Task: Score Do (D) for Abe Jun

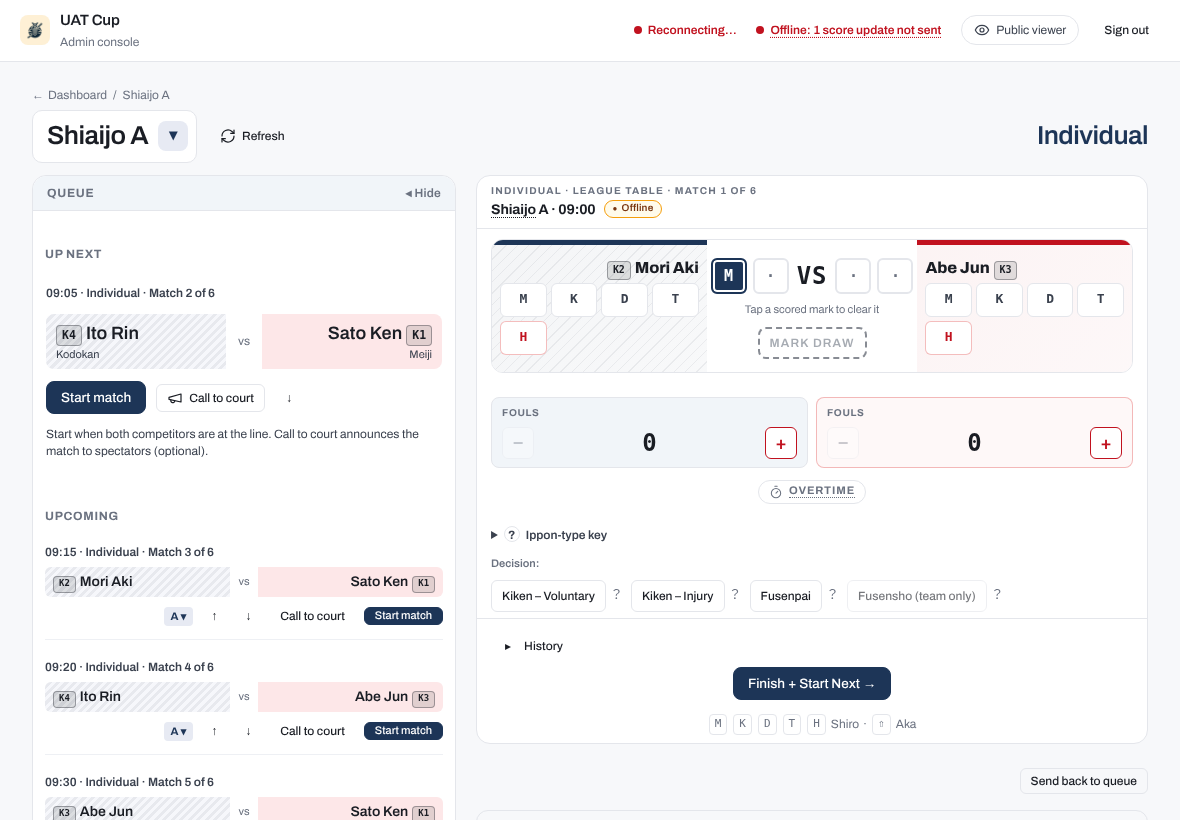Action: 1050,299
